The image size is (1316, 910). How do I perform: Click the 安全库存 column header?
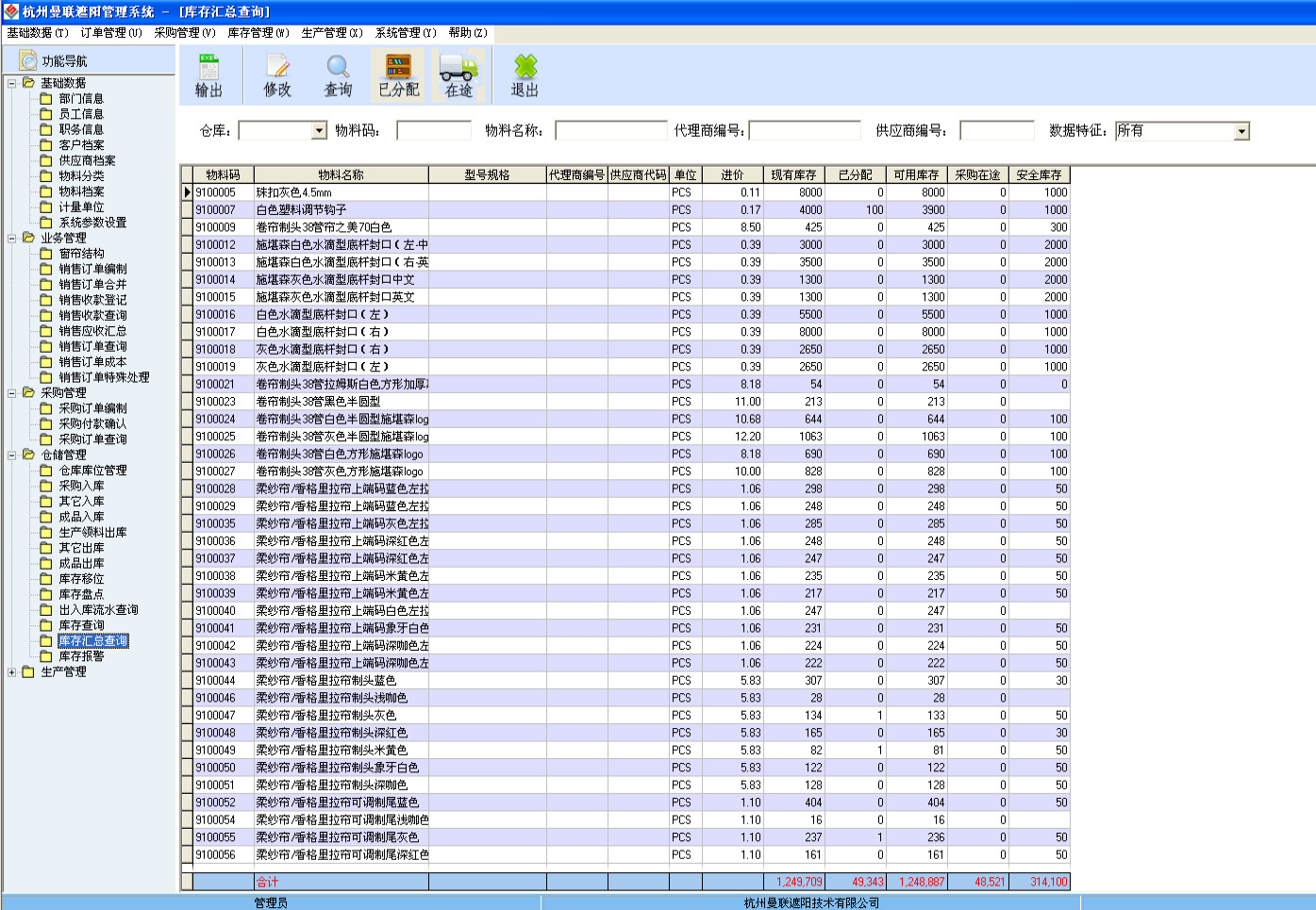point(1039,175)
